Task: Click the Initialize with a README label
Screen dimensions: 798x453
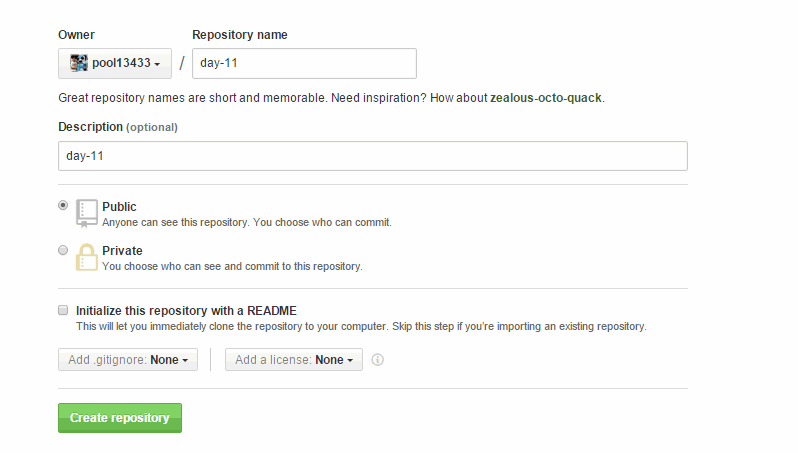Action: coord(186,310)
